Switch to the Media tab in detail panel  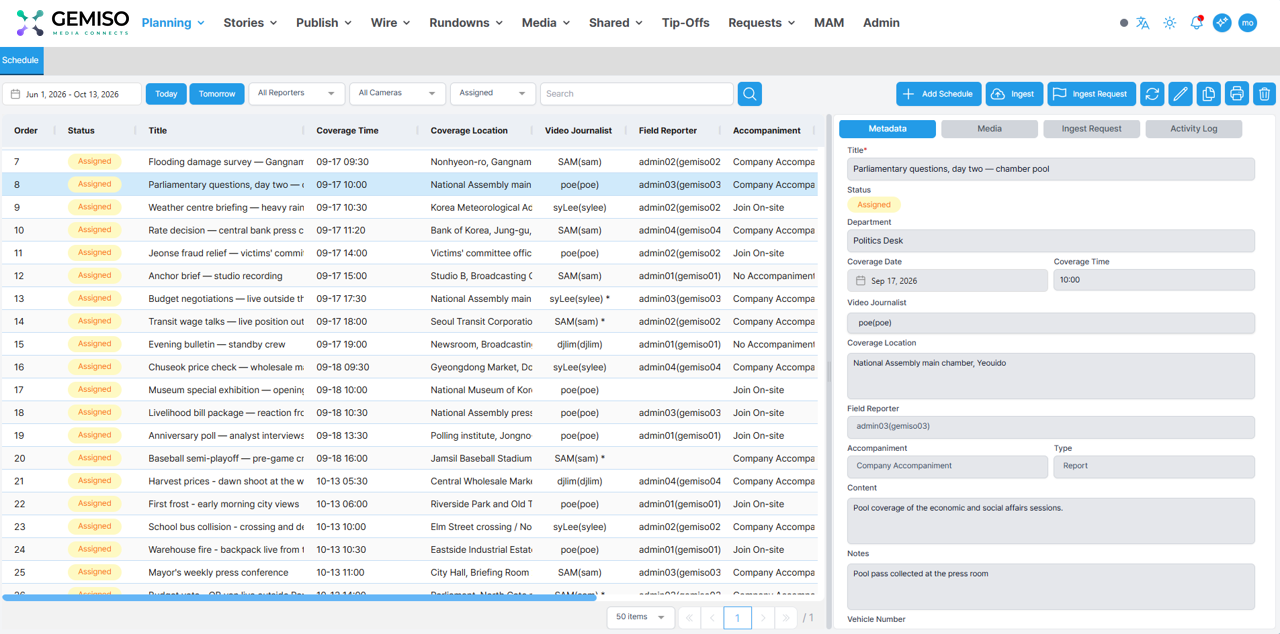pyautogui.click(x=989, y=129)
